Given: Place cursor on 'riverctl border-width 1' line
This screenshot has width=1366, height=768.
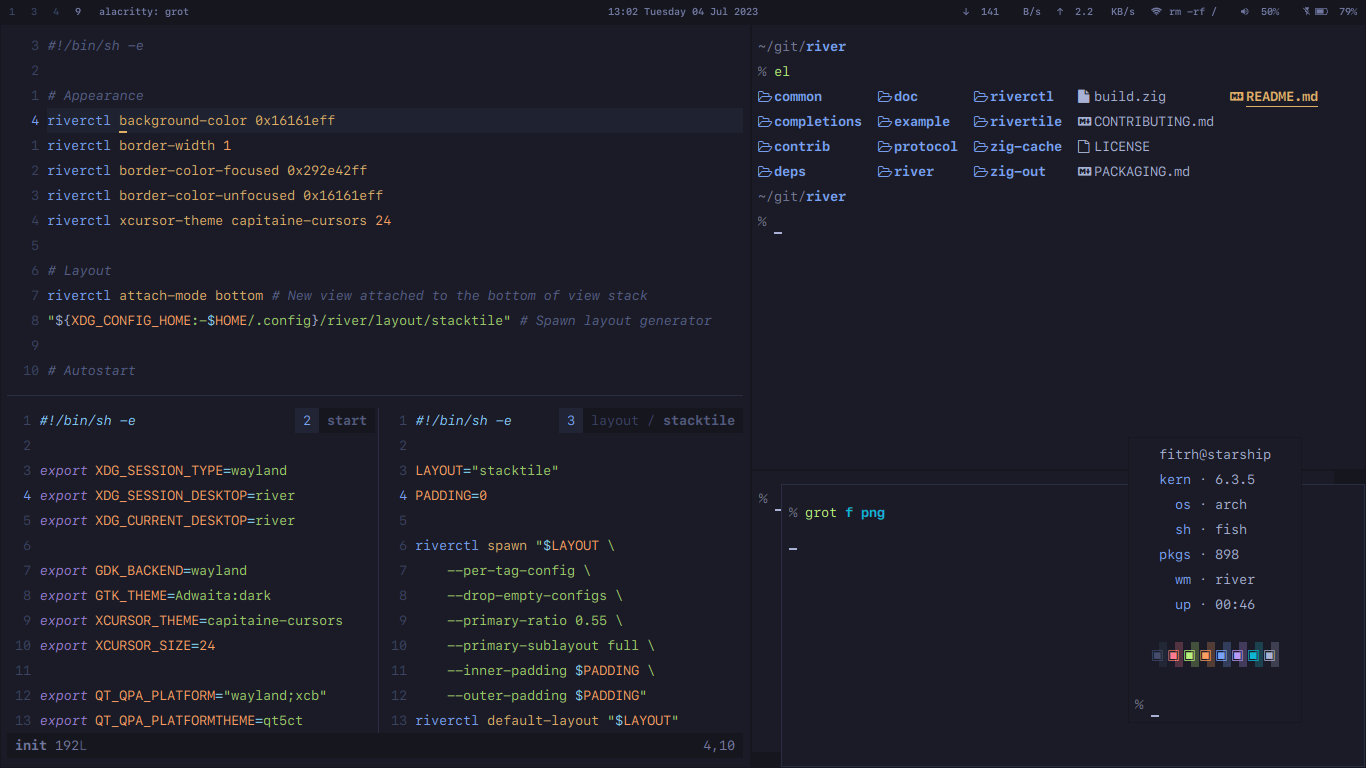Looking at the screenshot, I should pyautogui.click(x=139, y=146).
